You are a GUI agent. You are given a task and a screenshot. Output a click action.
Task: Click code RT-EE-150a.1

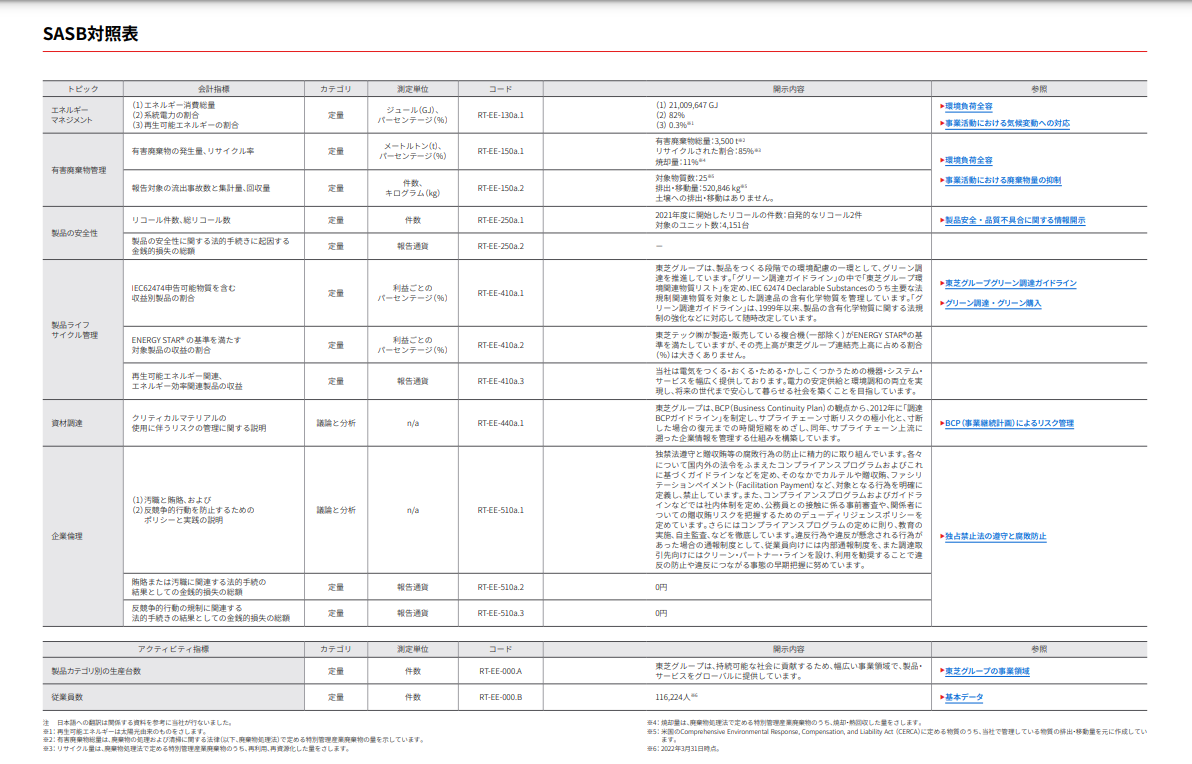coord(500,151)
